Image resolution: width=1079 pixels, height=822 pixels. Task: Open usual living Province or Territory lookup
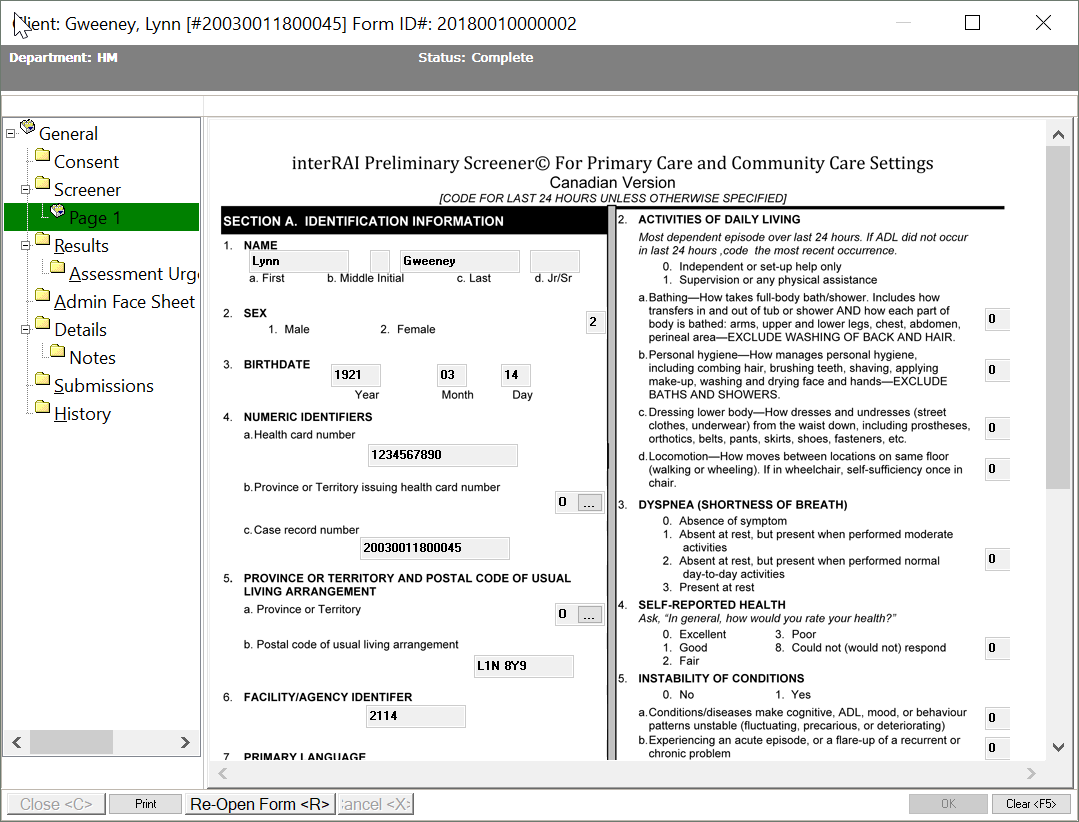[x=589, y=614]
